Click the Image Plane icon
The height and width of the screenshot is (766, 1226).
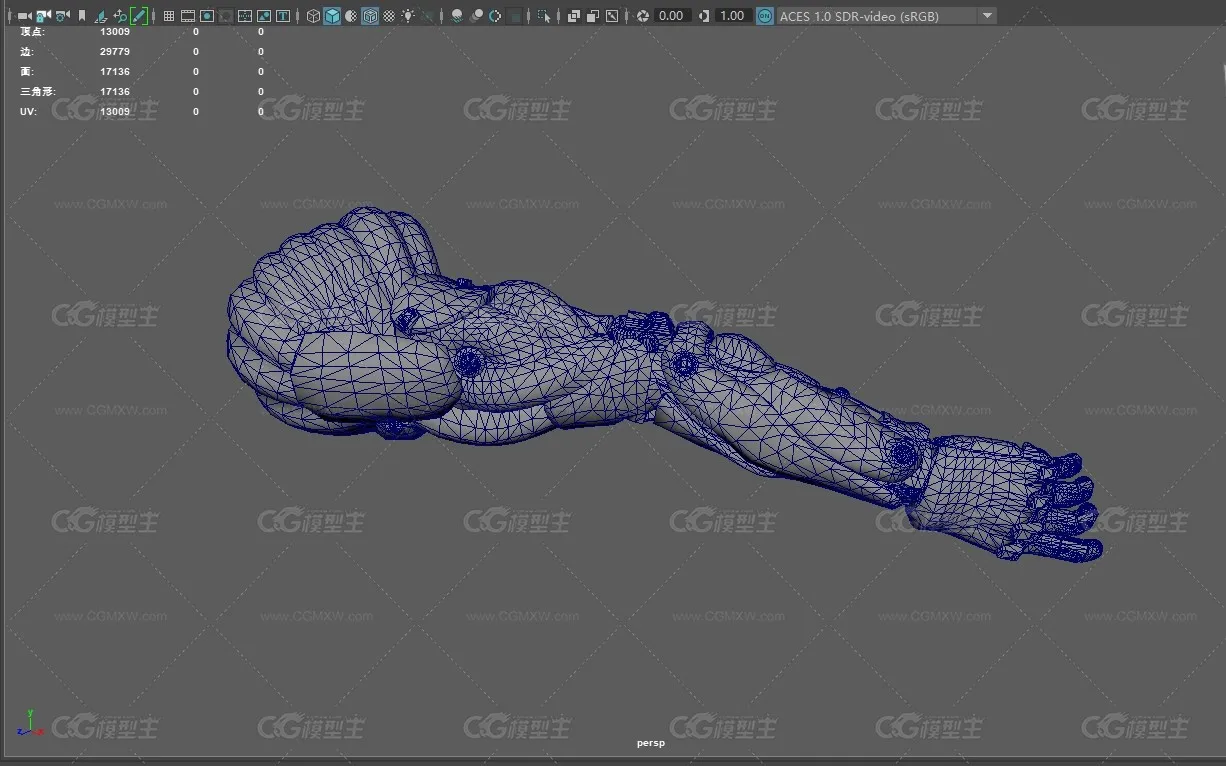[x=100, y=16]
